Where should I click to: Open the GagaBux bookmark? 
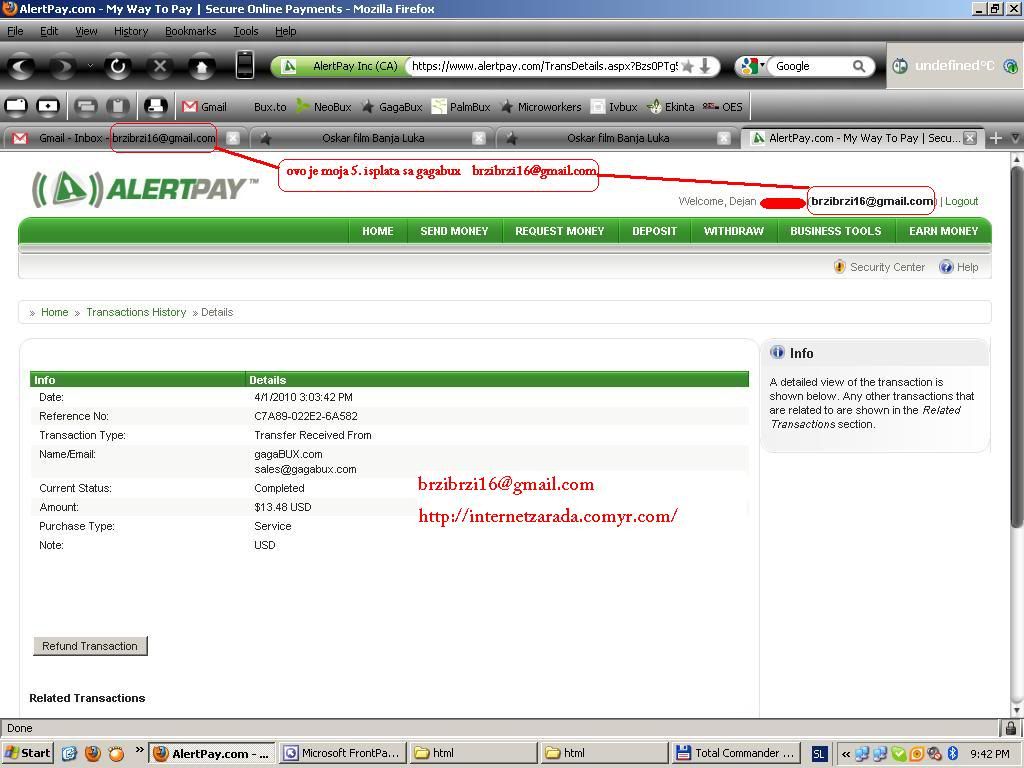392,106
